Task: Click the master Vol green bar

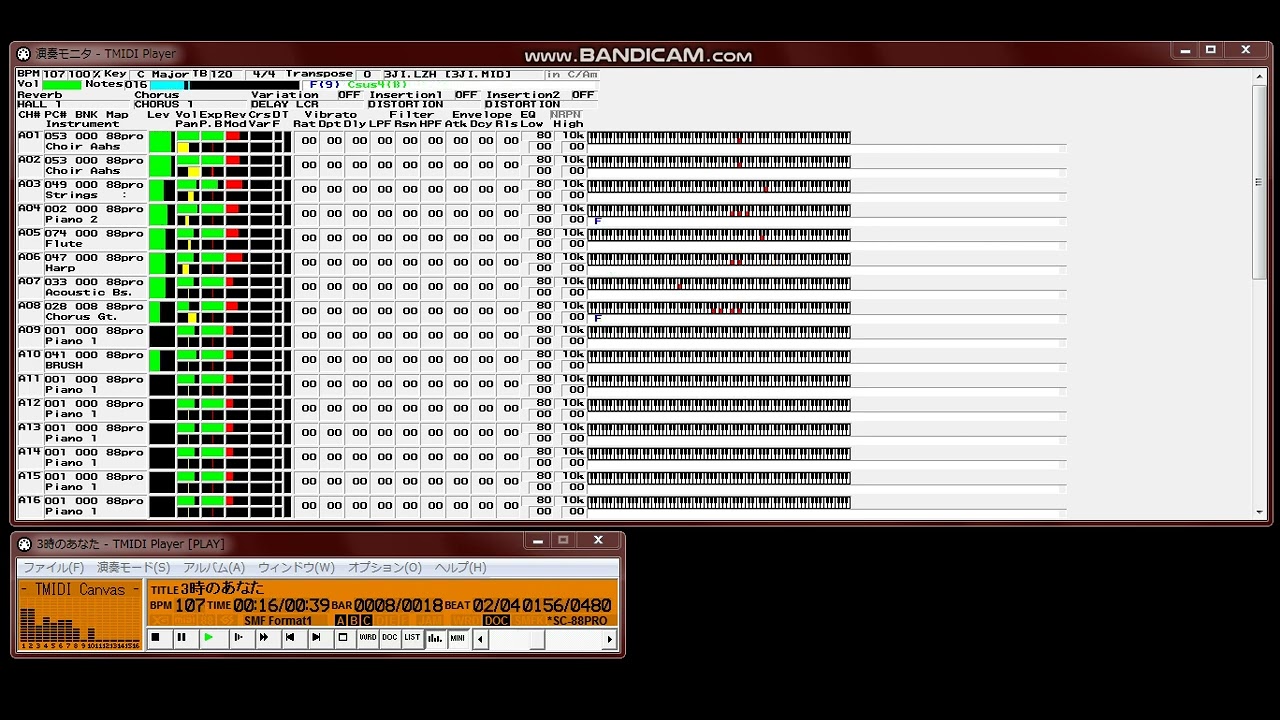Action: click(62, 85)
